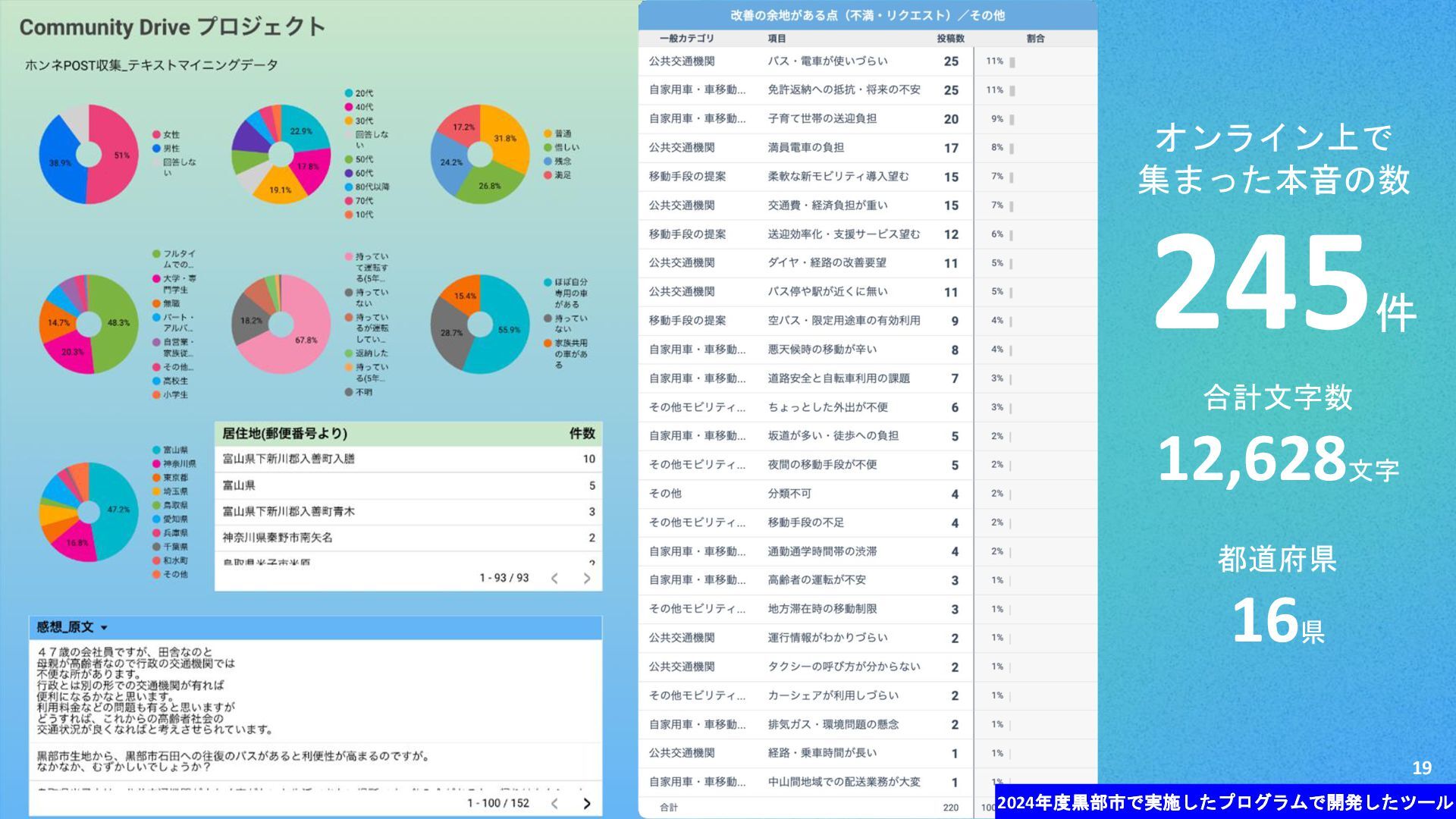
Task: Go to next page of comments list
Action: click(586, 804)
